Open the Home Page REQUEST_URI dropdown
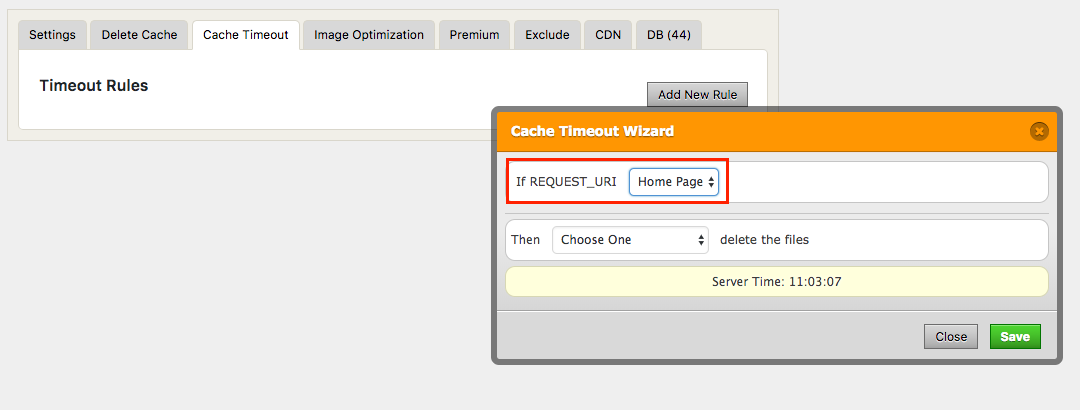Viewport: 1080px width, 410px height. 674,182
